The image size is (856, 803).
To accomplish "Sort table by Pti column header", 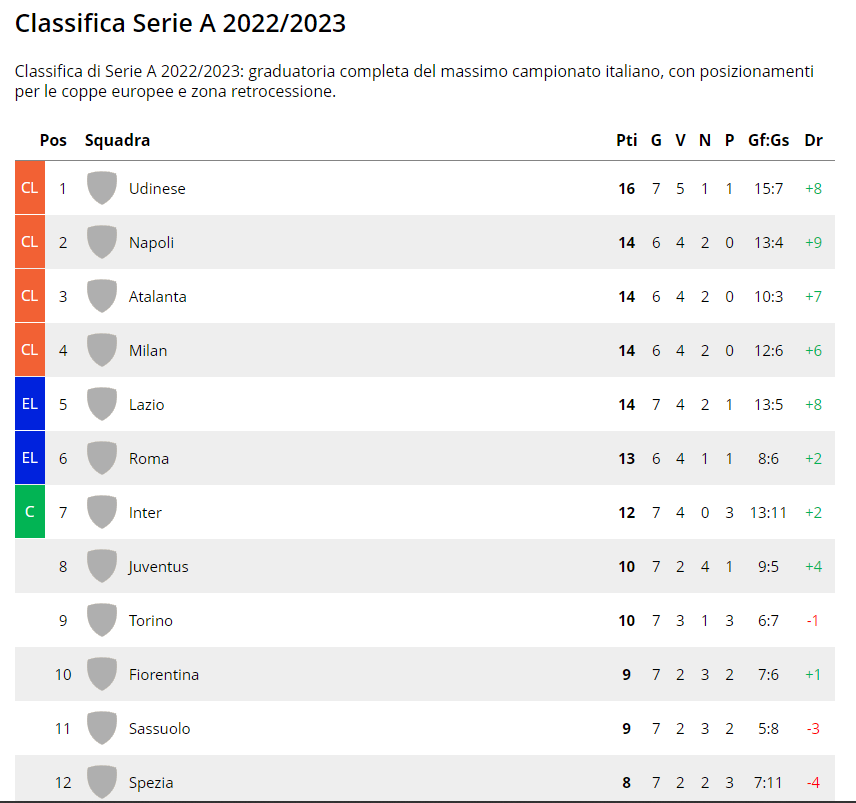I will [x=627, y=140].
